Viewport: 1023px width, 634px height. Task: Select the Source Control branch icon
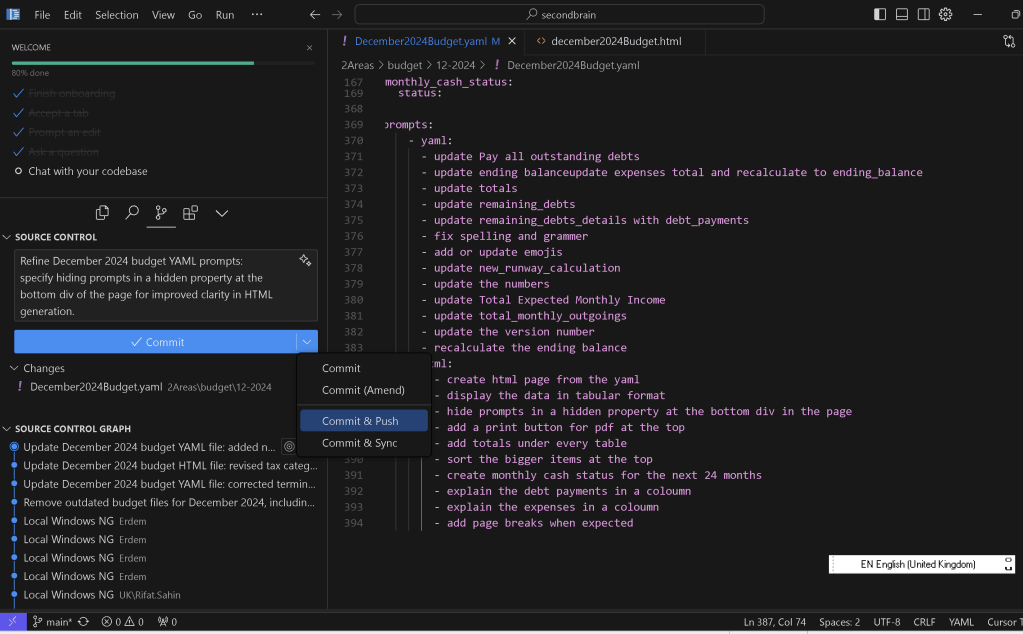tap(160, 213)
